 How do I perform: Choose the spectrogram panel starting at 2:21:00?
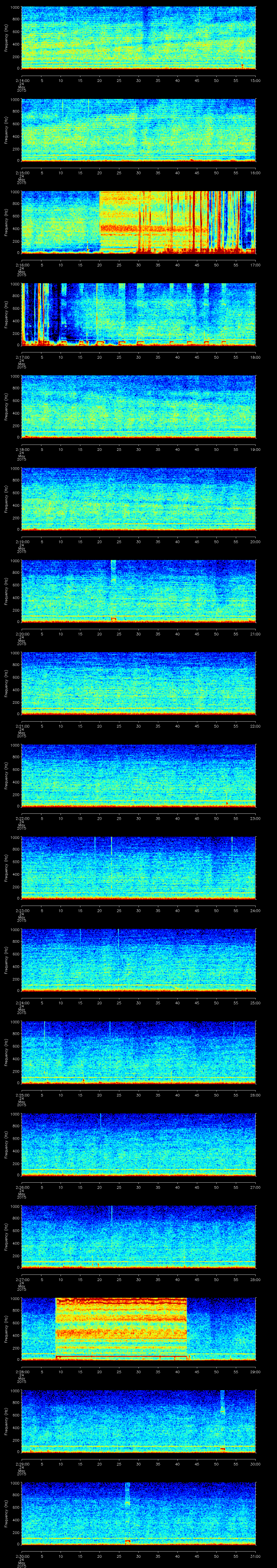[x=139, y=683]
